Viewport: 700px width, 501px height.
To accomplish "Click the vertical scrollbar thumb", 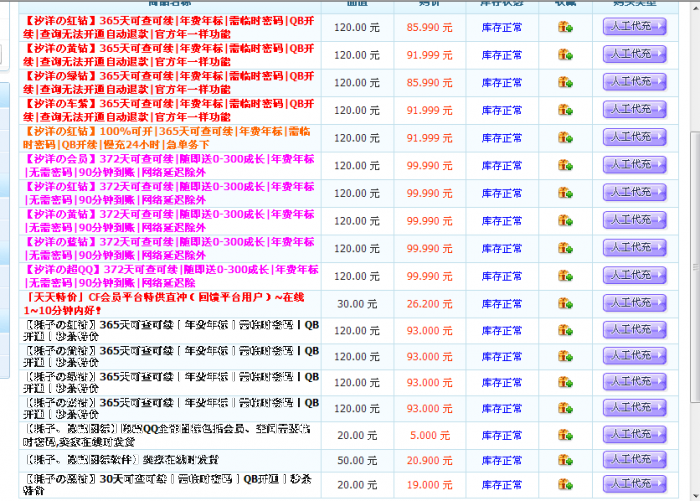I will 695,267.
